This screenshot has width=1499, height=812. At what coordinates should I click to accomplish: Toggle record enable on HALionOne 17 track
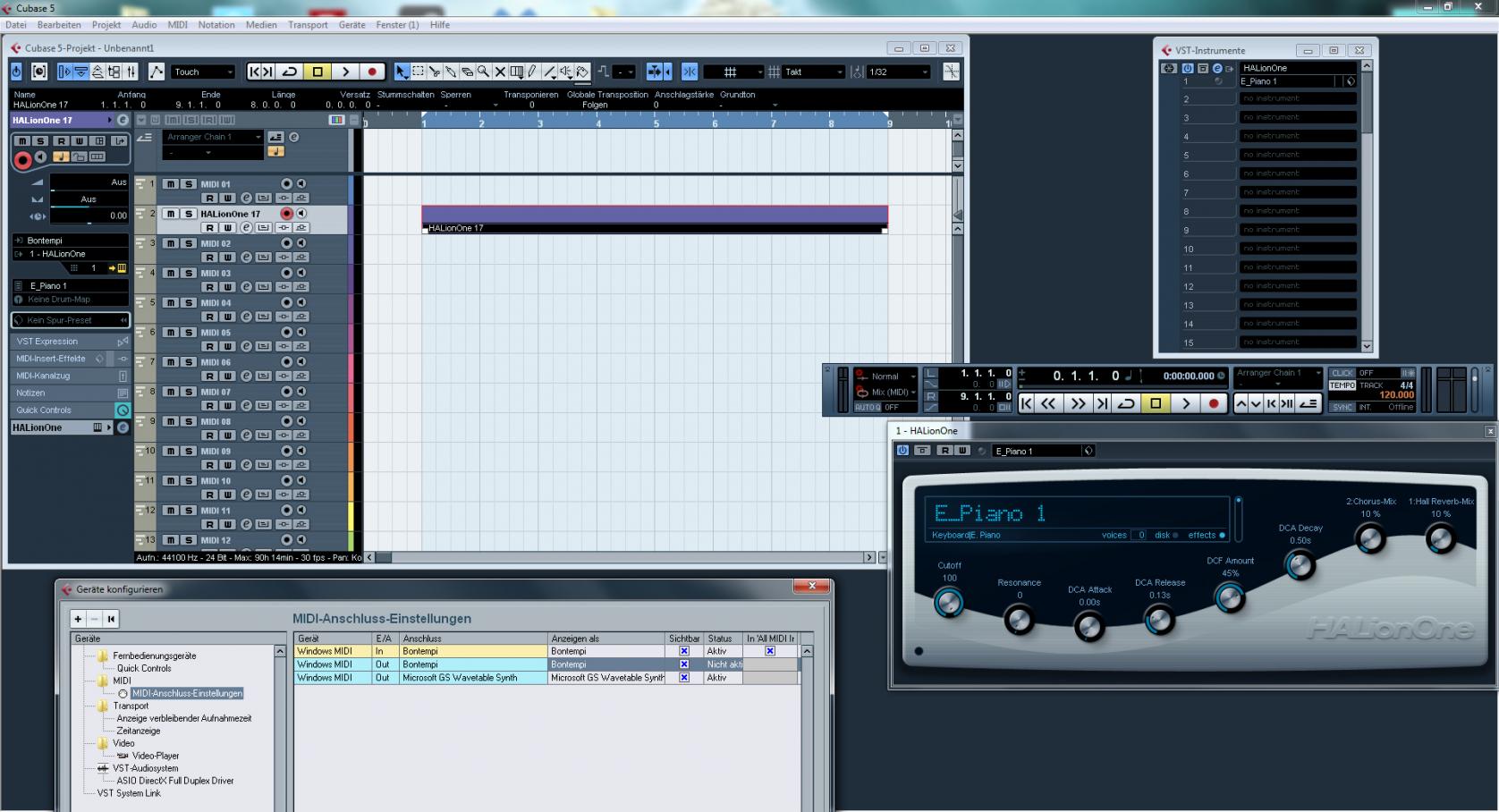pyautogui.click(x=286, y=214)
